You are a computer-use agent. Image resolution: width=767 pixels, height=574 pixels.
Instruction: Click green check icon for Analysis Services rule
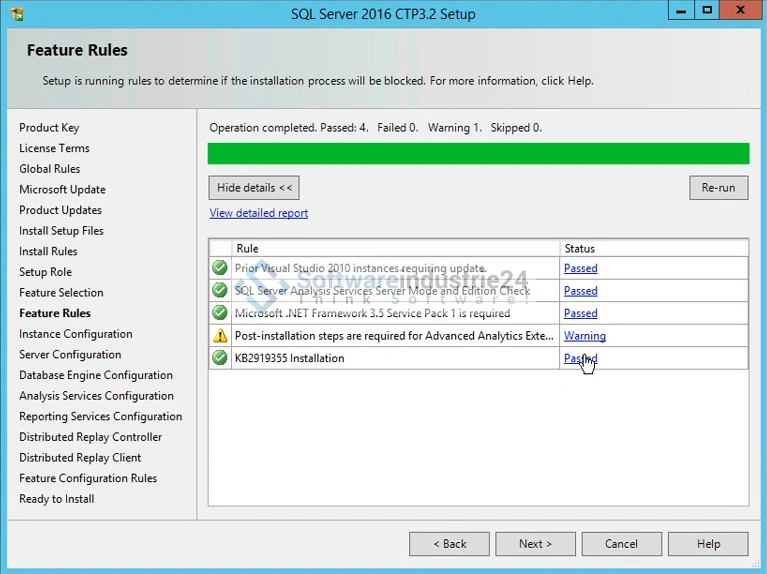coord(220,291)
